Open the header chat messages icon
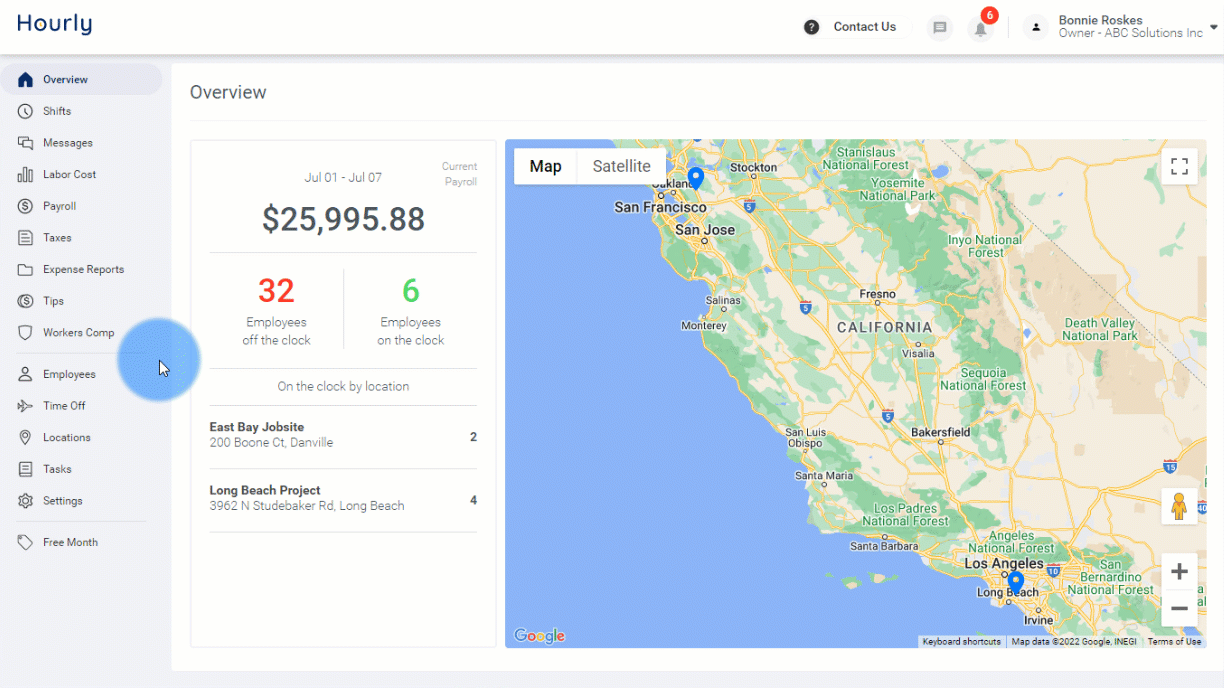This screenshot has height=688, width=1224. click(x=939, y=28)
